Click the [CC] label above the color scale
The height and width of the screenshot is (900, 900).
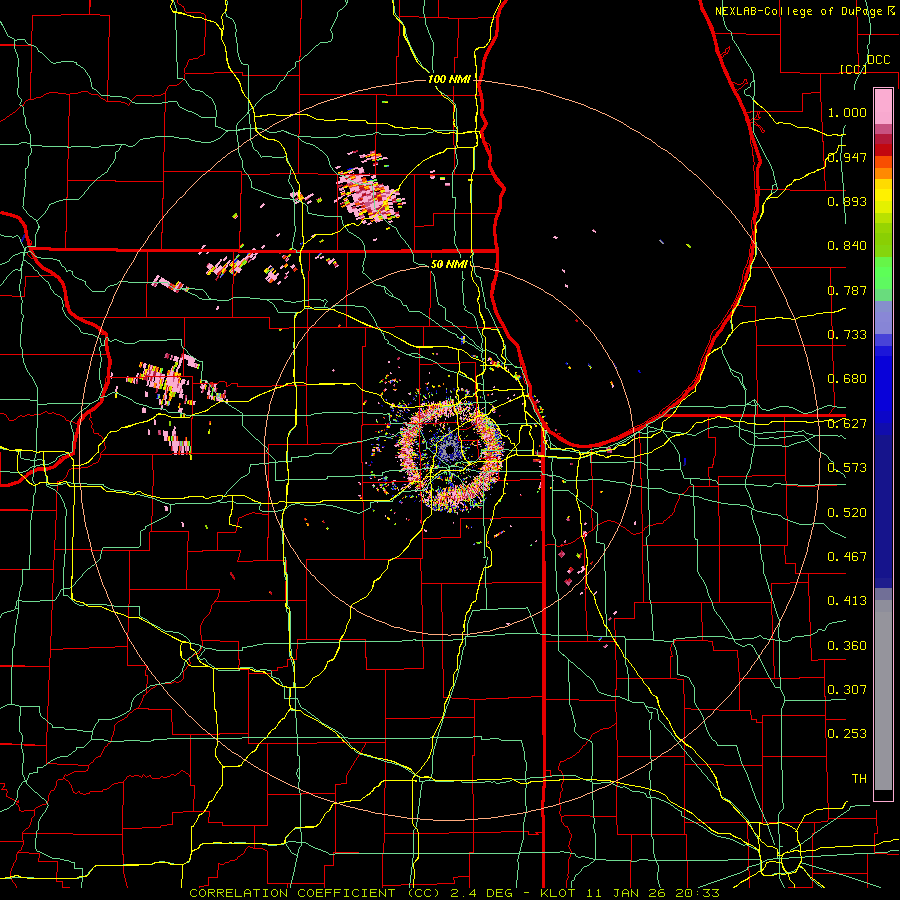point(853,69)
